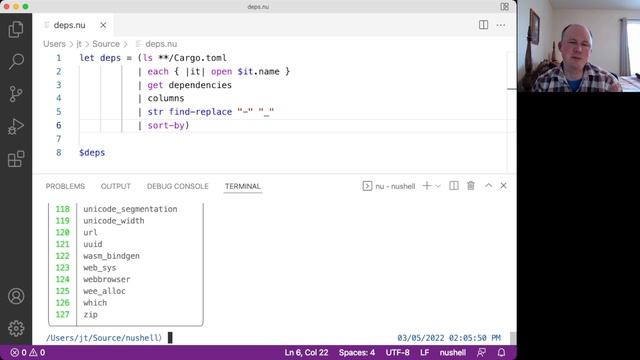Open editor More Actions ellipsis
Screen dimensions: 640x360
[x=501, y=25]
